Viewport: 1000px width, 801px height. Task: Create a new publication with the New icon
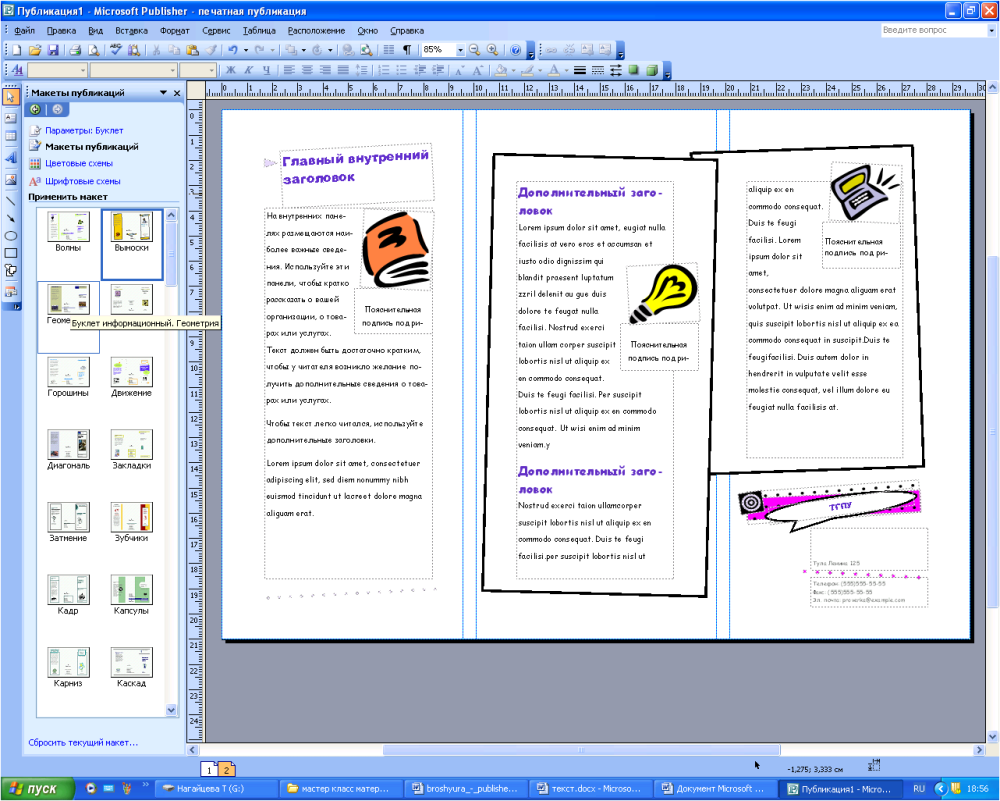17,50
